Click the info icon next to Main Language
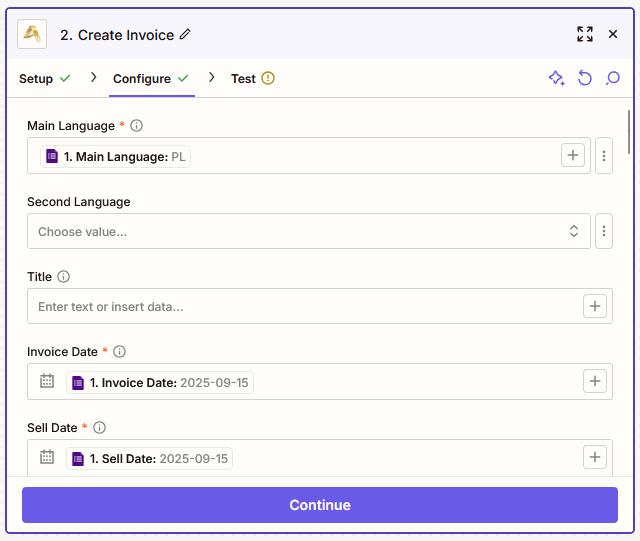 pos(136,125)
